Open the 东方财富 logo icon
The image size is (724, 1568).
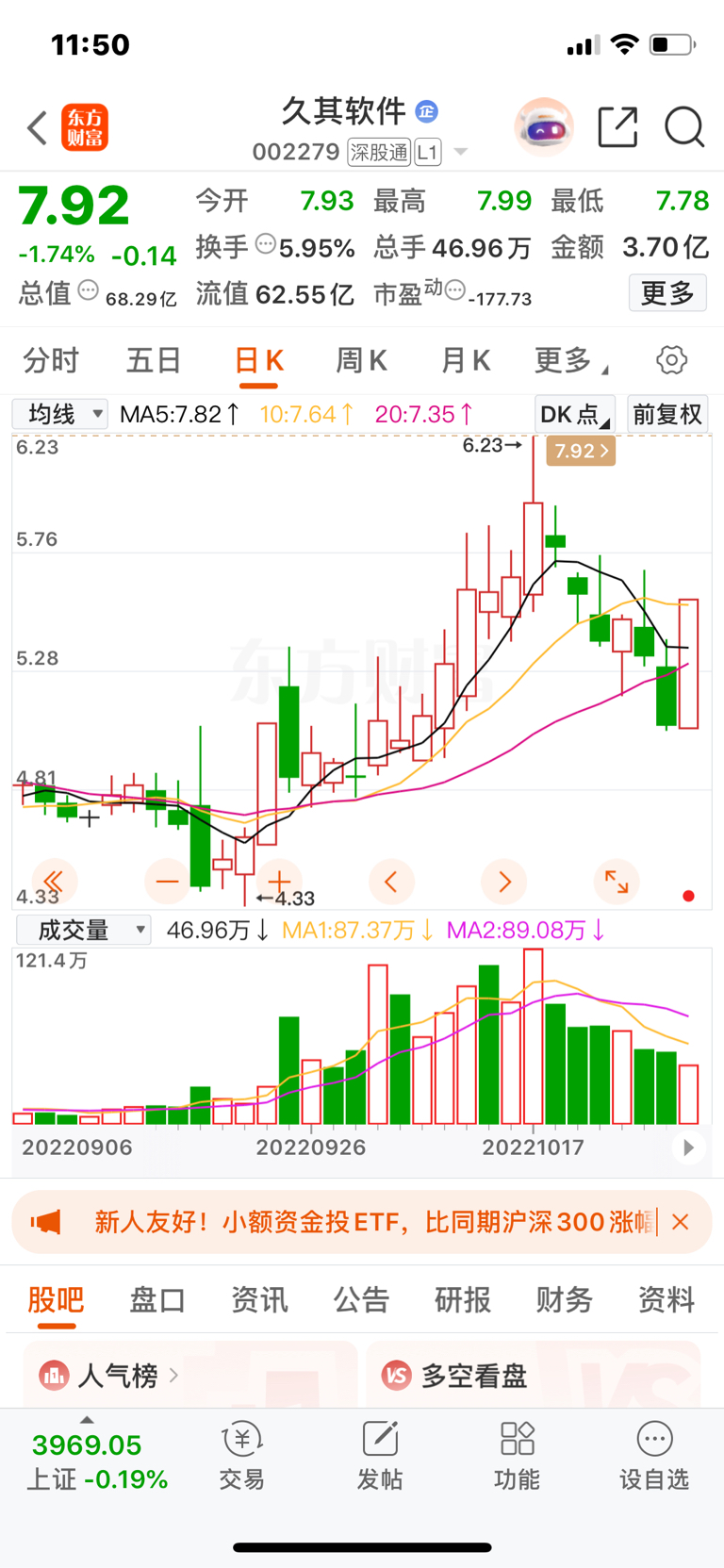tap(85, 127)
